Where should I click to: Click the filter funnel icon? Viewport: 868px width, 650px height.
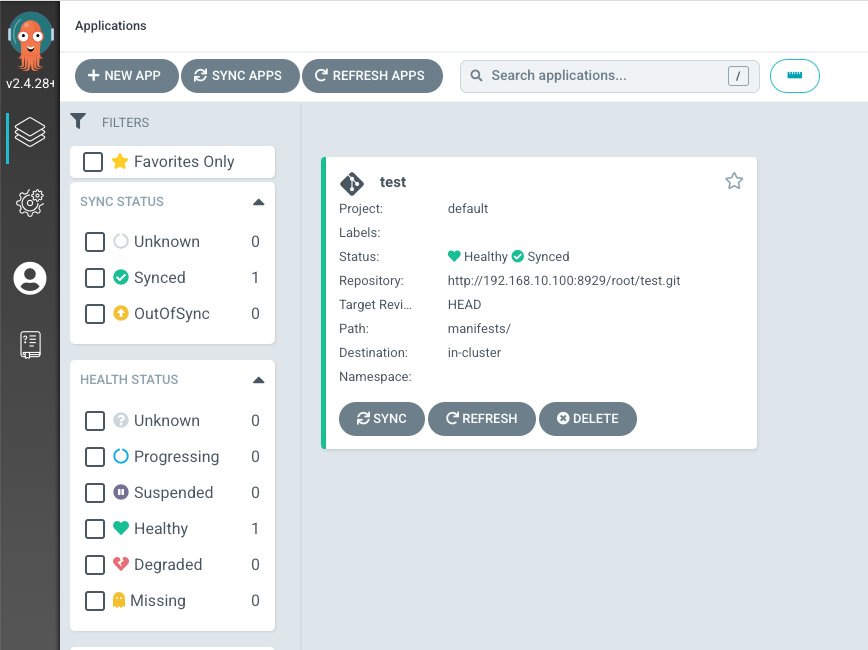79,122
